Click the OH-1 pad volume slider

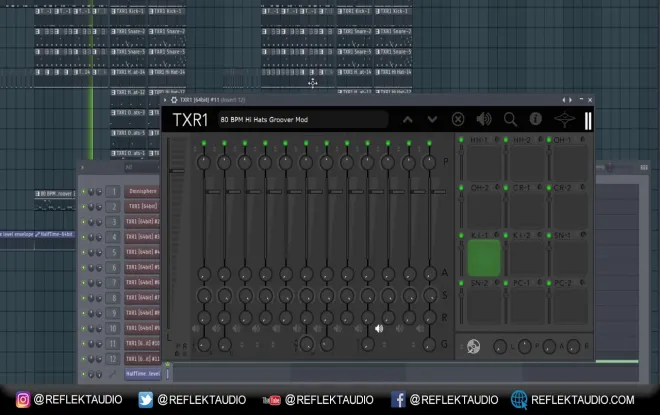549,163
